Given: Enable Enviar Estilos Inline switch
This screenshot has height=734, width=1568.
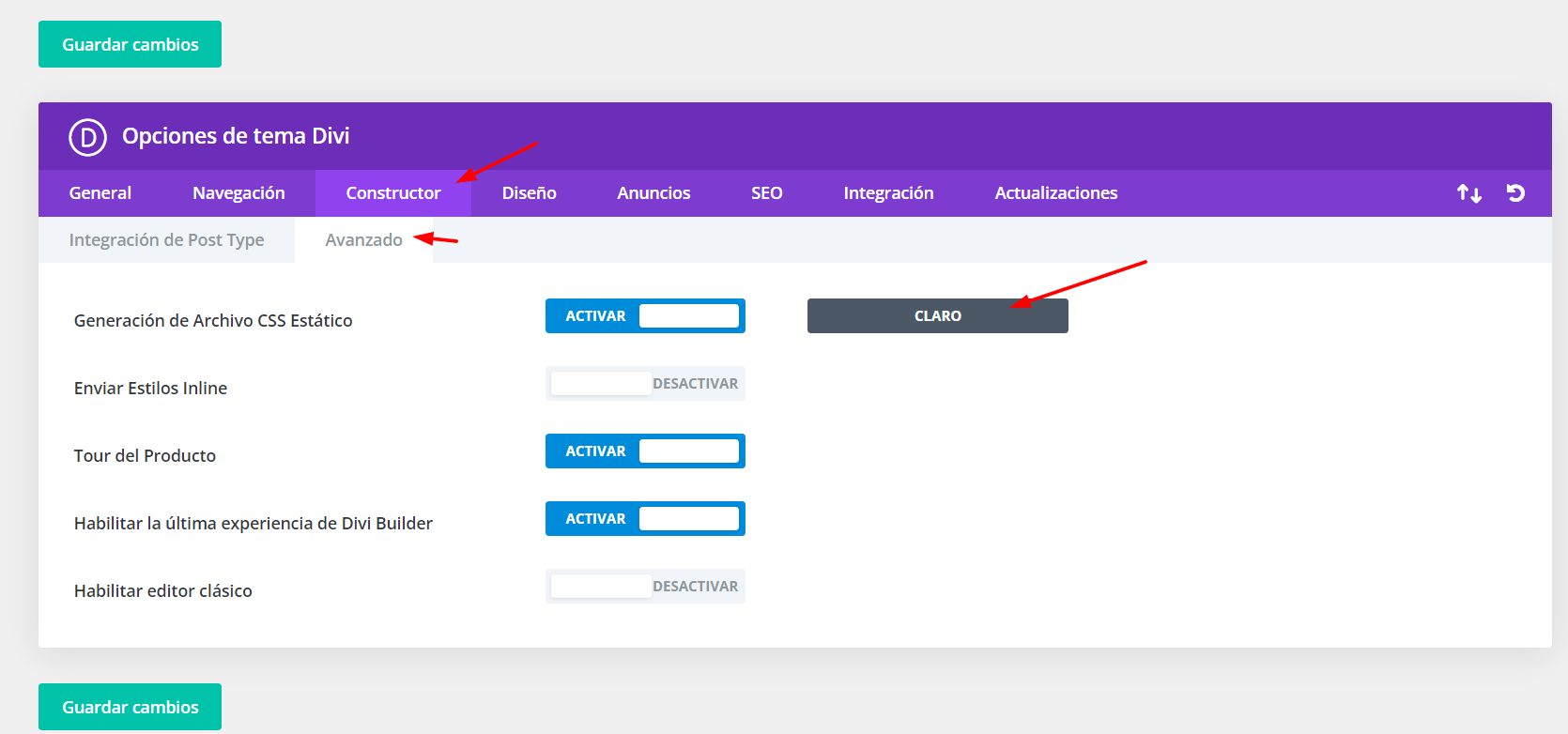Looking at the screenshot, I should pyautogui.click(x=645, y=384).
